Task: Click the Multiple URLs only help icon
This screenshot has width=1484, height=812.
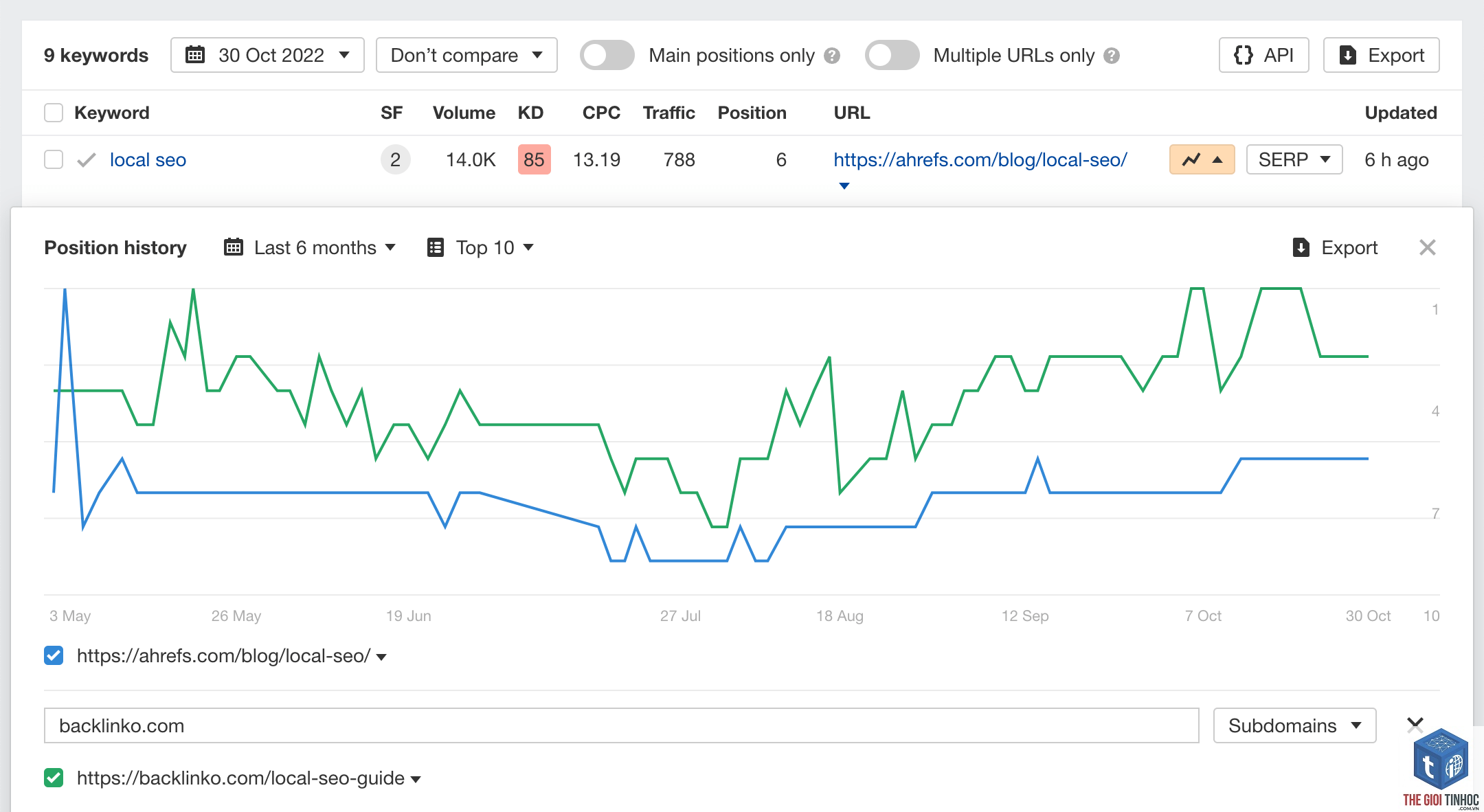Action: coord(1112,56)
